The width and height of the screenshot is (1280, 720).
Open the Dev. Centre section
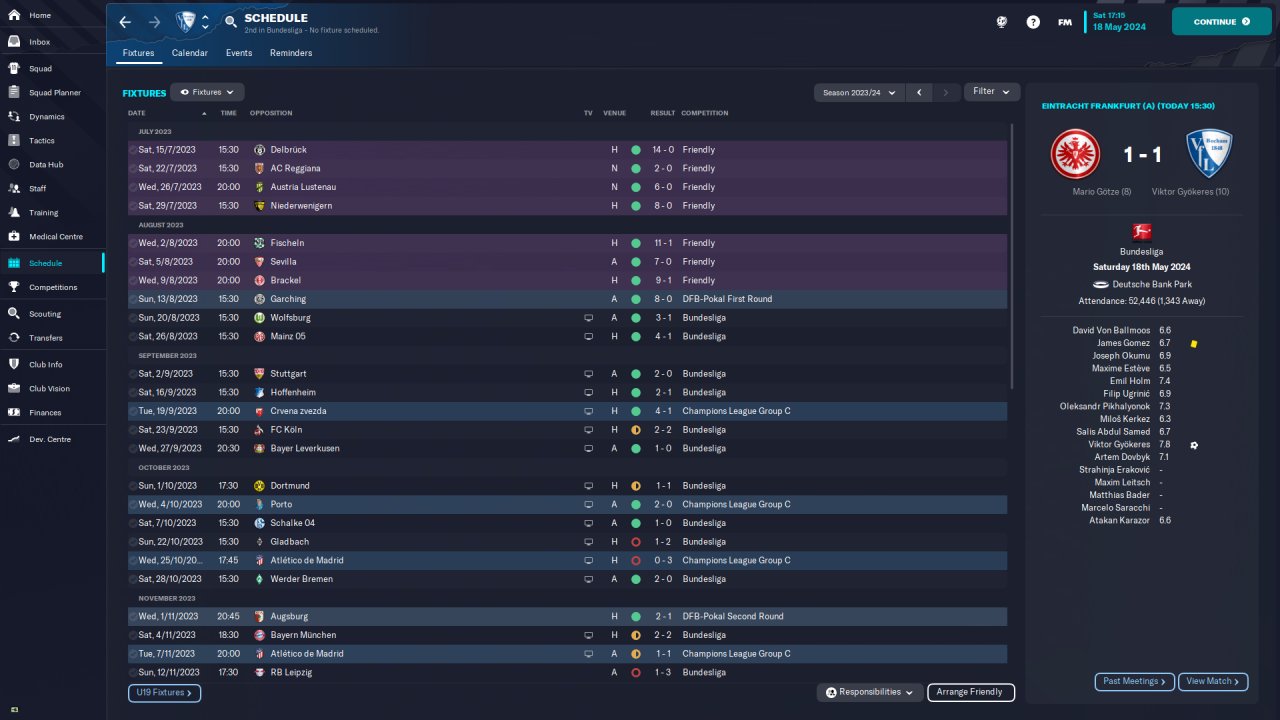click(x=52, y=439)
